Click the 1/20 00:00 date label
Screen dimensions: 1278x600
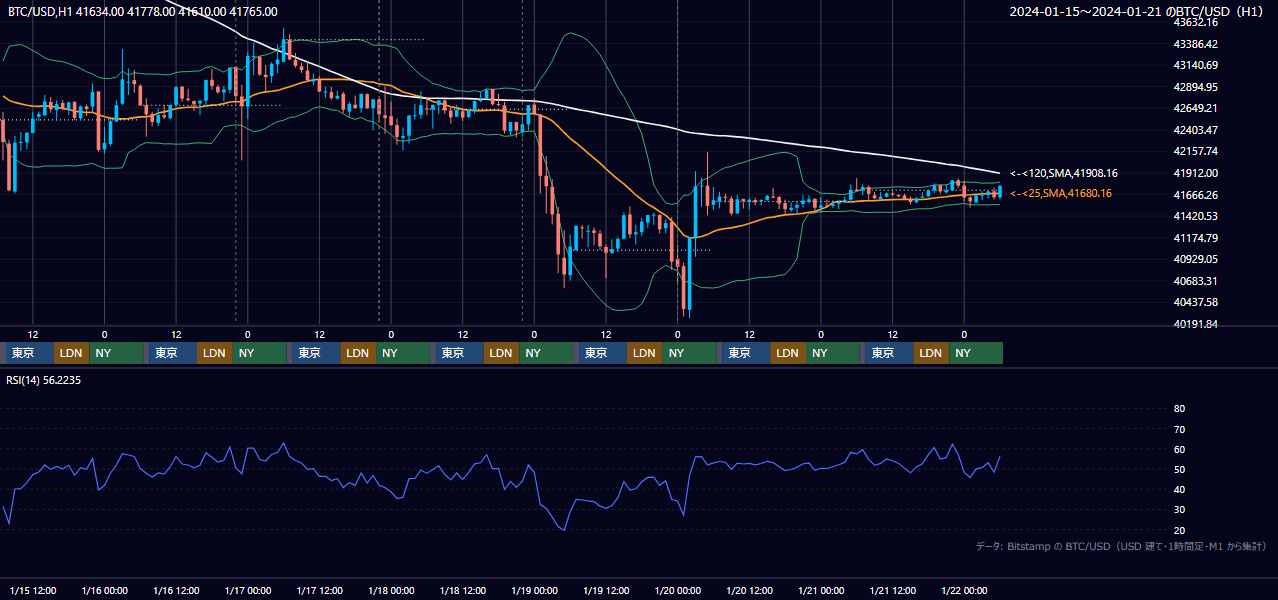[678, 589]
